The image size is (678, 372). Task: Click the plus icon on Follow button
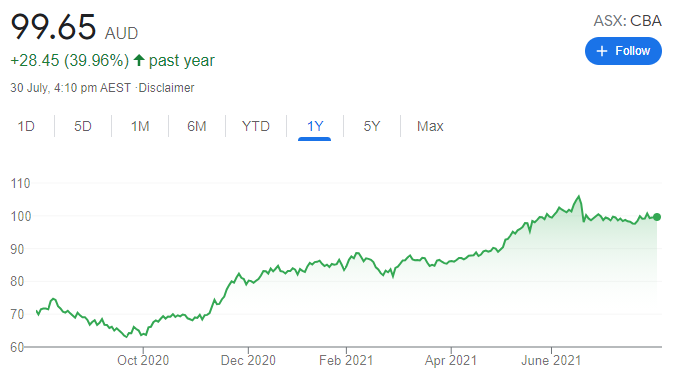tap(601, 51)
